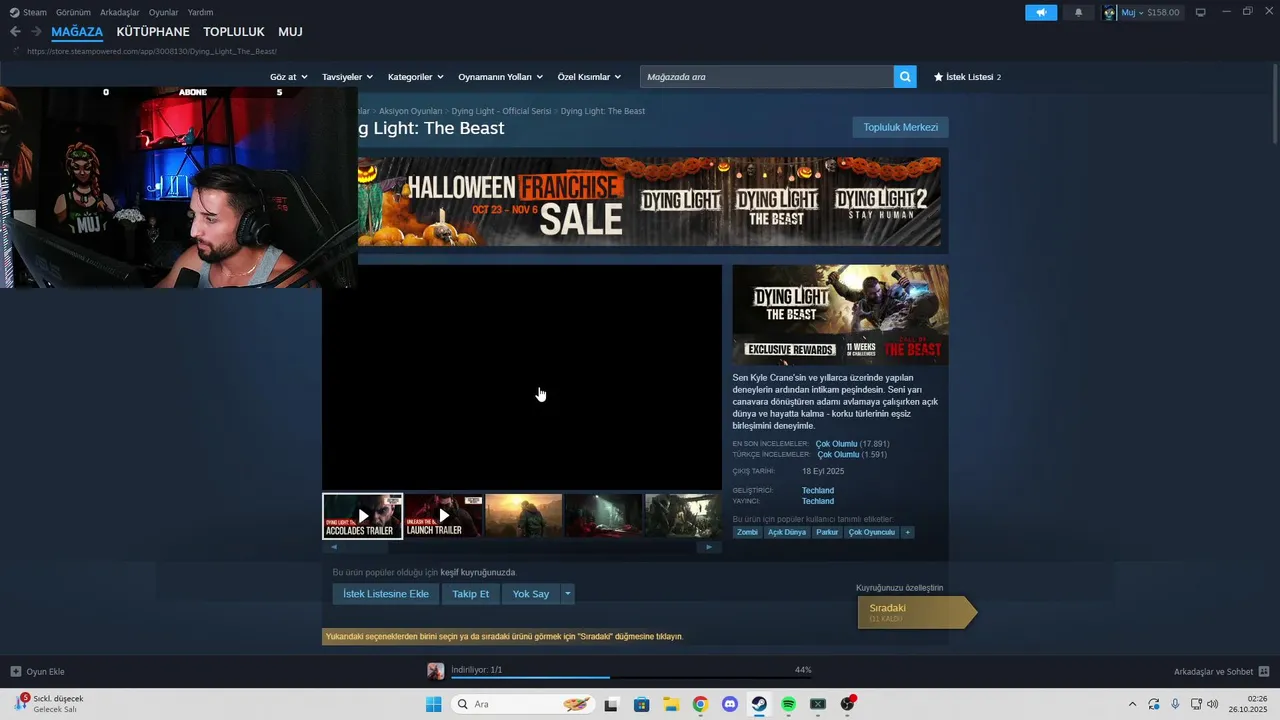Open the Techland publisher link

818,501
